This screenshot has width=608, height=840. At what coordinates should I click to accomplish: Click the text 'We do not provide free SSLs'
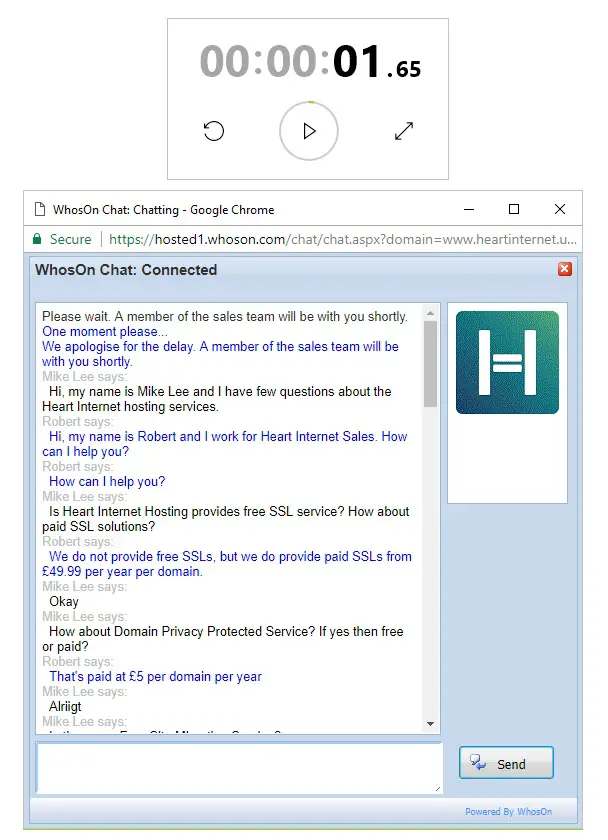coord(132,557)
